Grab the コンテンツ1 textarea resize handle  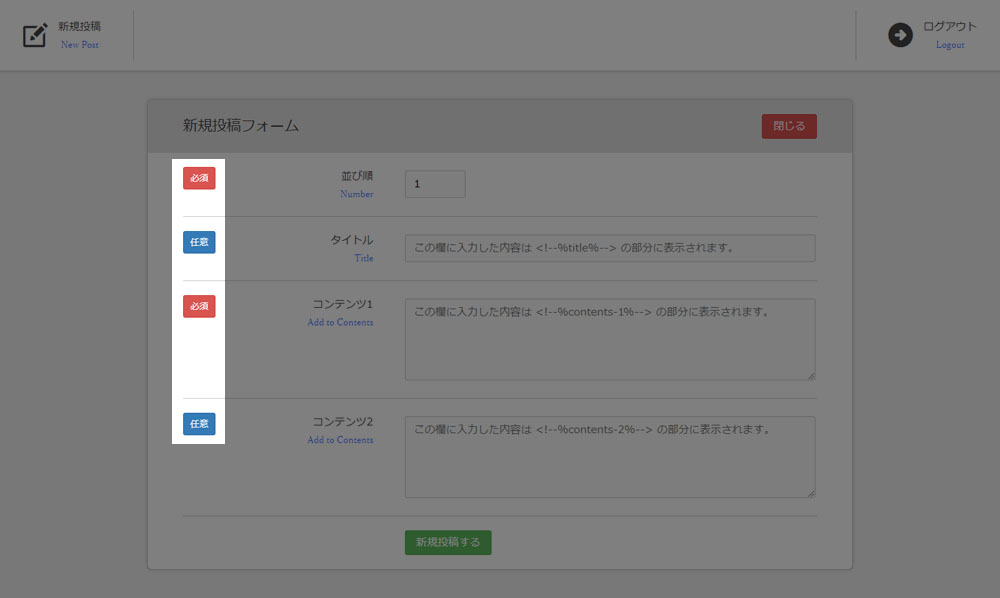[x=811, y=376]
